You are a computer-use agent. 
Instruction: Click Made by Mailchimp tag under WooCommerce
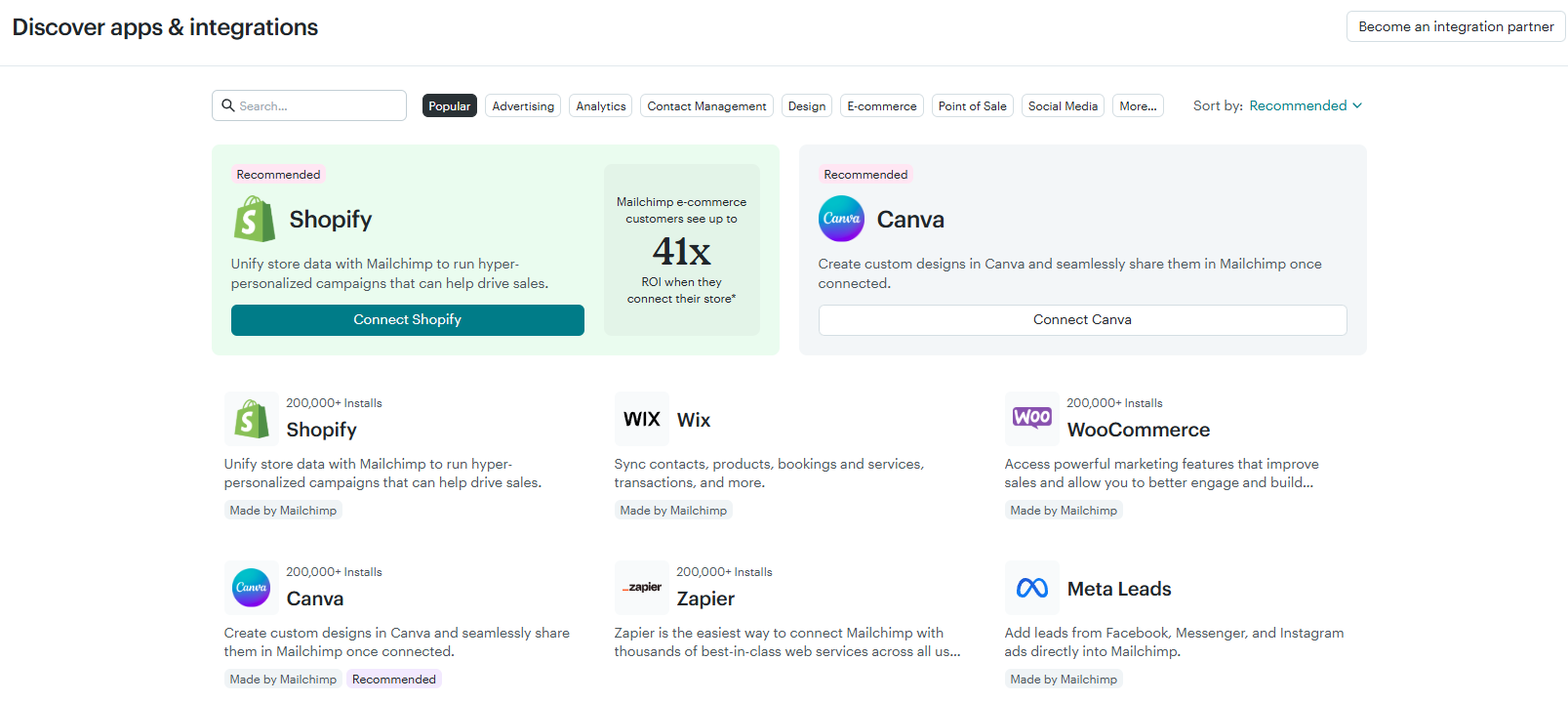point(1064,511)
